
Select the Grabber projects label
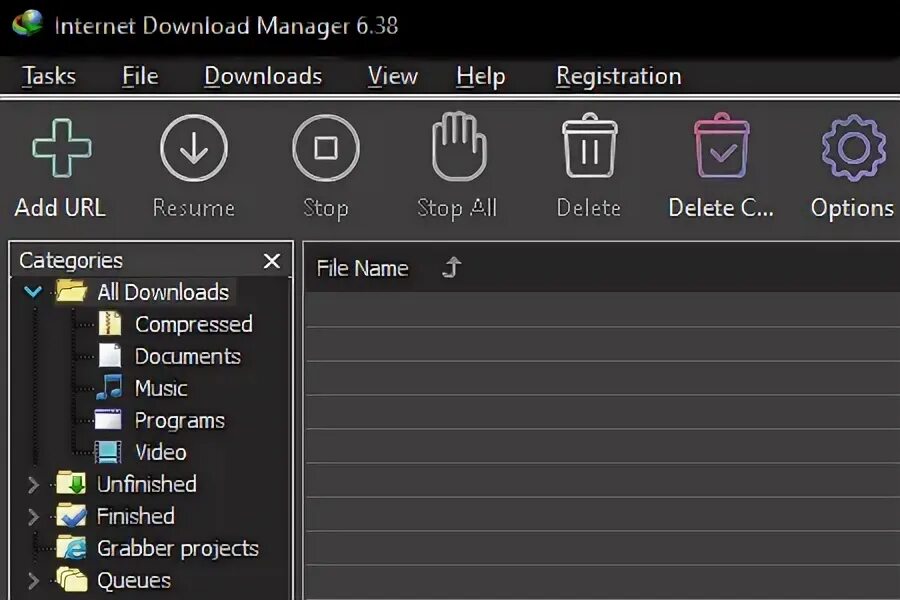(178, 549)
